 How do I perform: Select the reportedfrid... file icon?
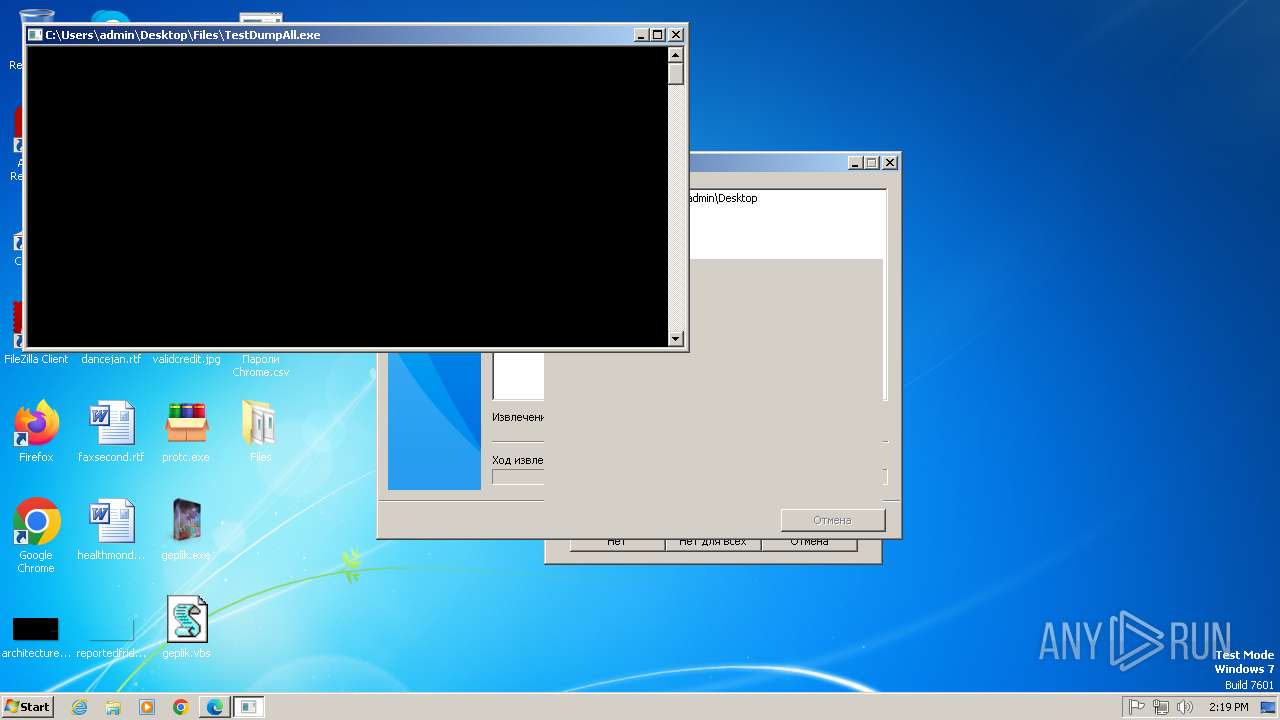111,637
